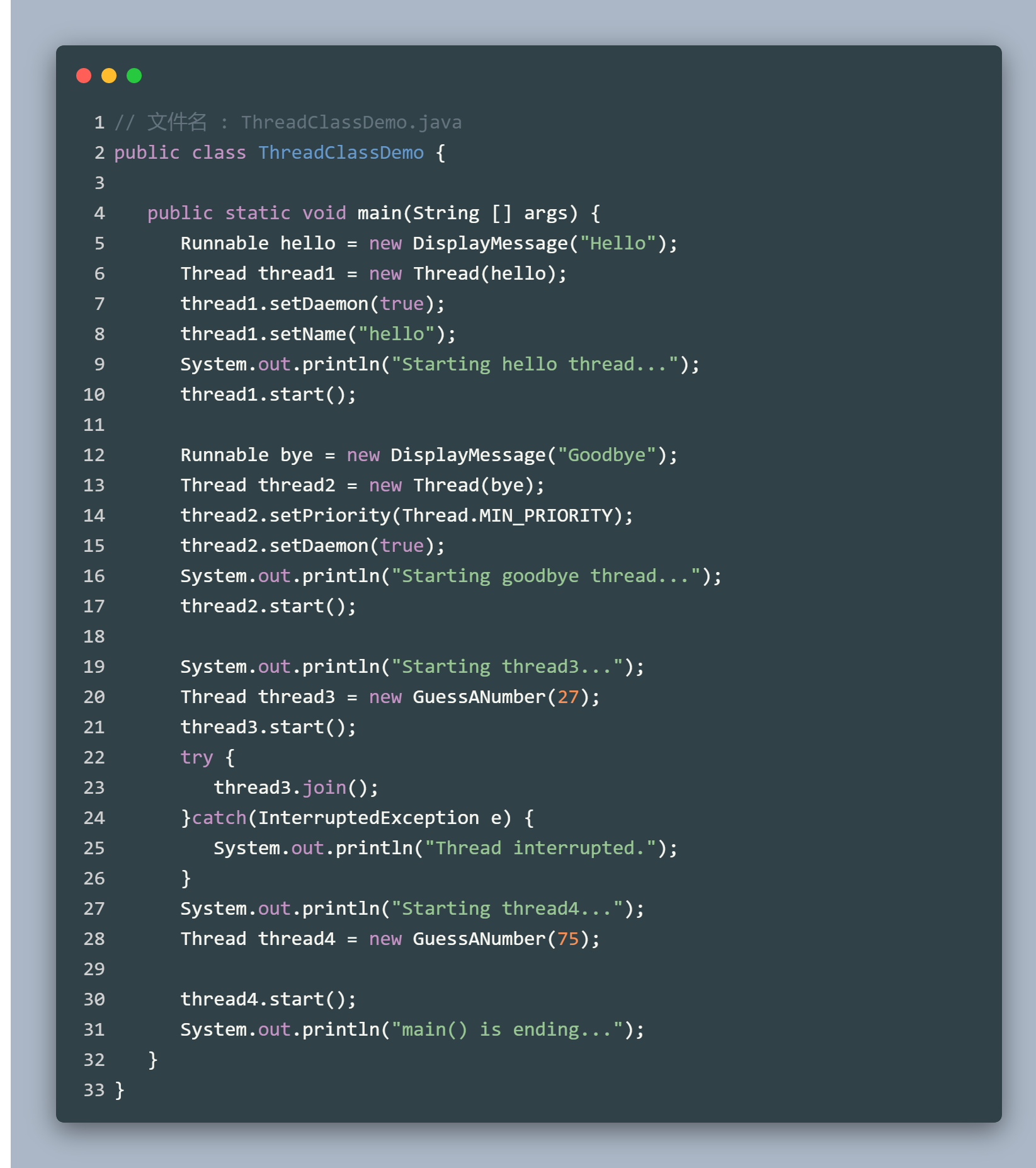Click 'thread4.start();' on line 30
Screen dimensions: 1036x1168
[x=269, y=999]
